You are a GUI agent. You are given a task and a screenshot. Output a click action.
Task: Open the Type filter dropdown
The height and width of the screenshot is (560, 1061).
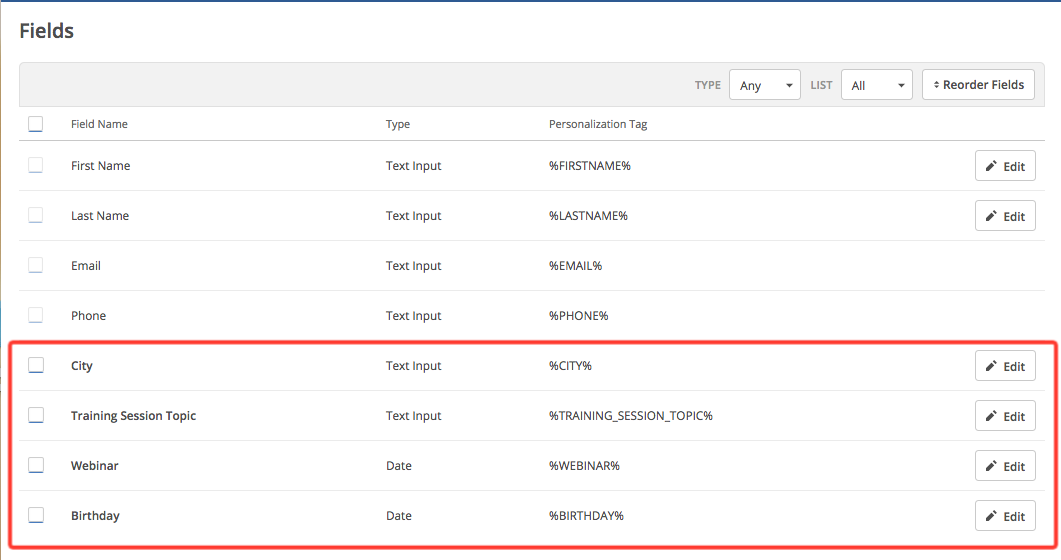click(765, 86)
